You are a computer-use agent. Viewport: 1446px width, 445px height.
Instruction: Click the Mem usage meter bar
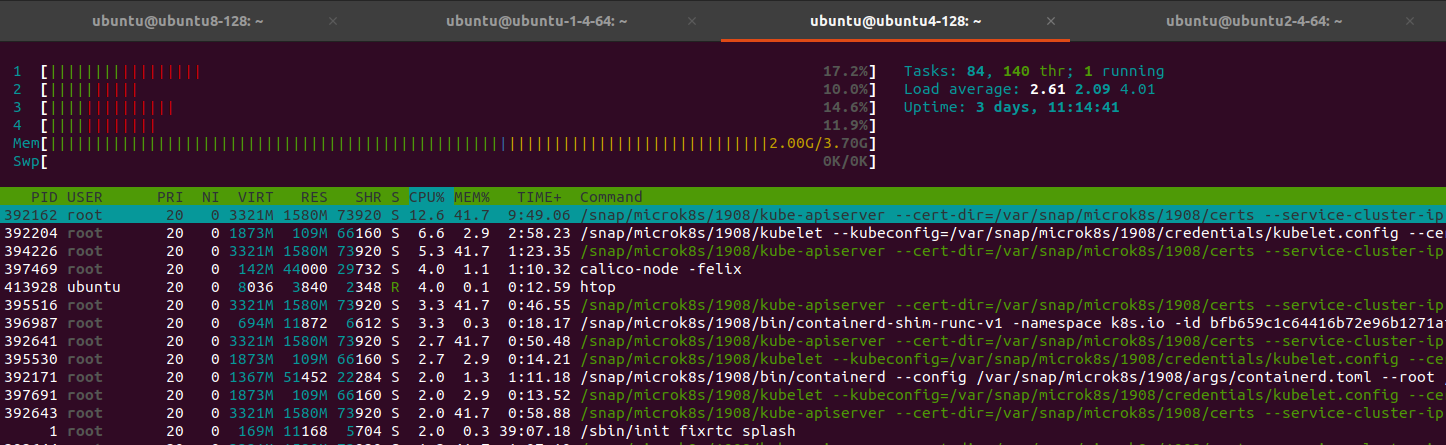tap(443, 144)
